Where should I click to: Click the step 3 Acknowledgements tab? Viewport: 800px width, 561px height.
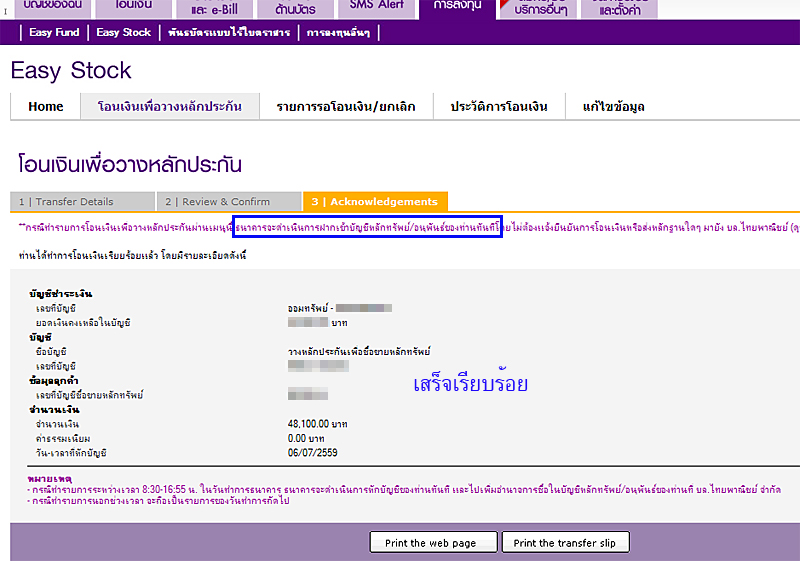(375, 201)
